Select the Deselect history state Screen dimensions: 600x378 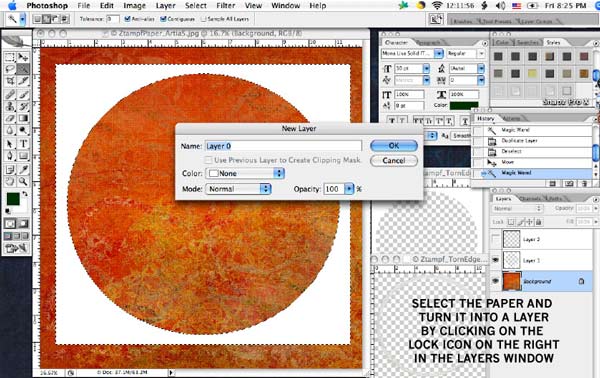tap(531, 152)
